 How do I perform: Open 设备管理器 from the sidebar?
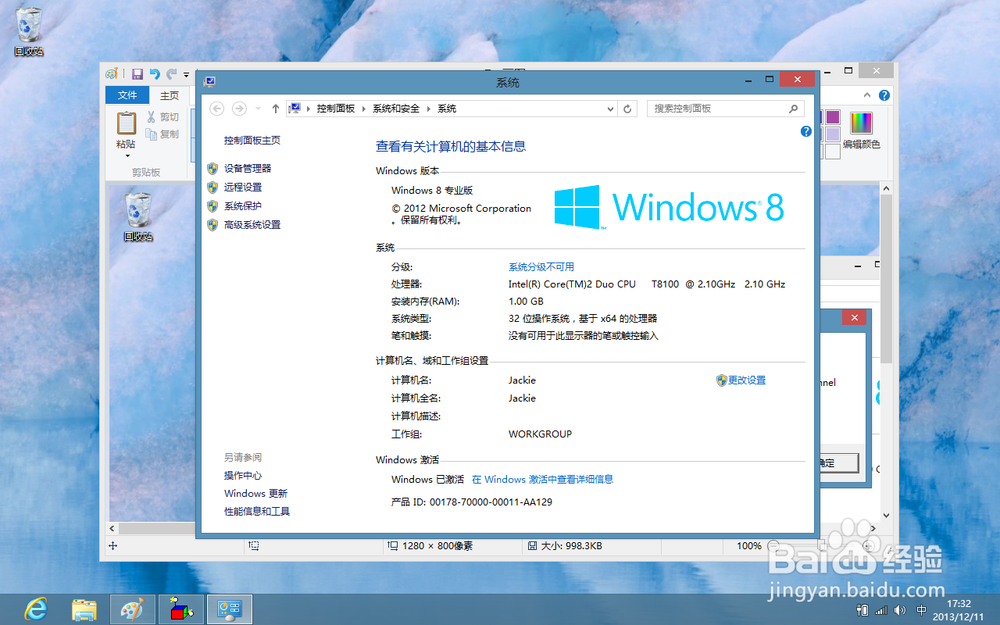coord(247,168)
